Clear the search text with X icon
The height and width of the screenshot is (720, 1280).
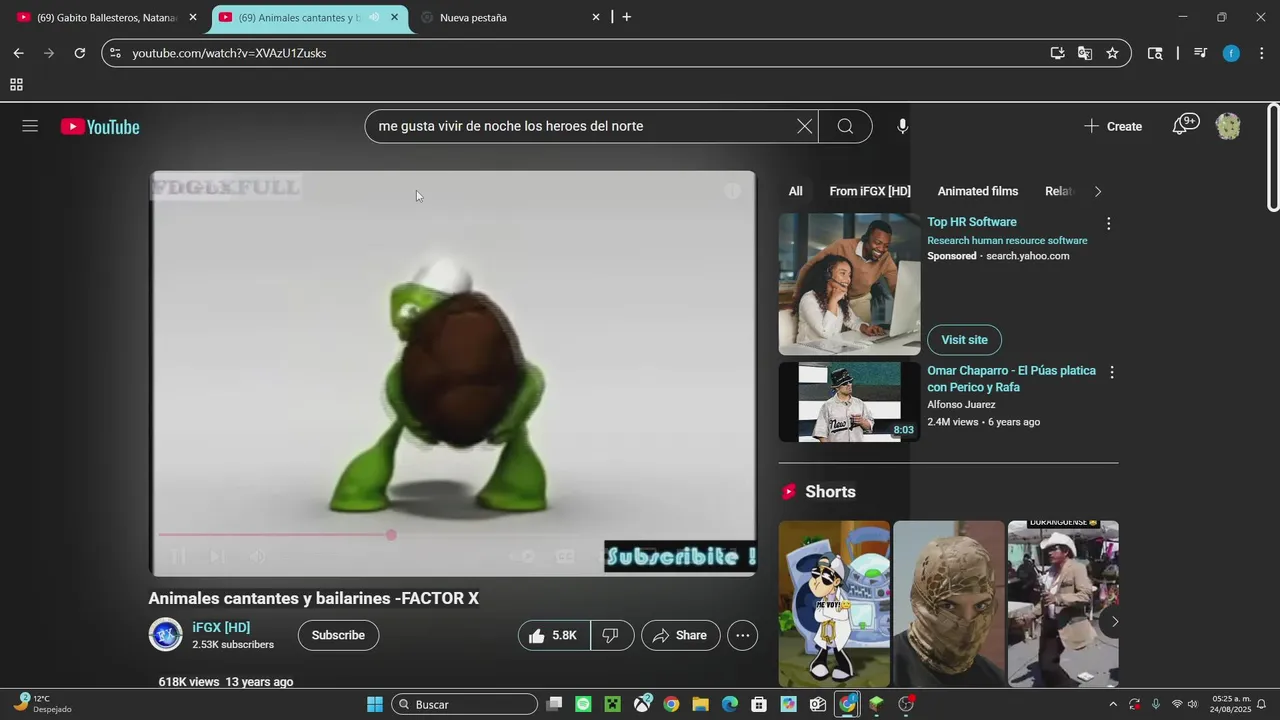(804, 126)
